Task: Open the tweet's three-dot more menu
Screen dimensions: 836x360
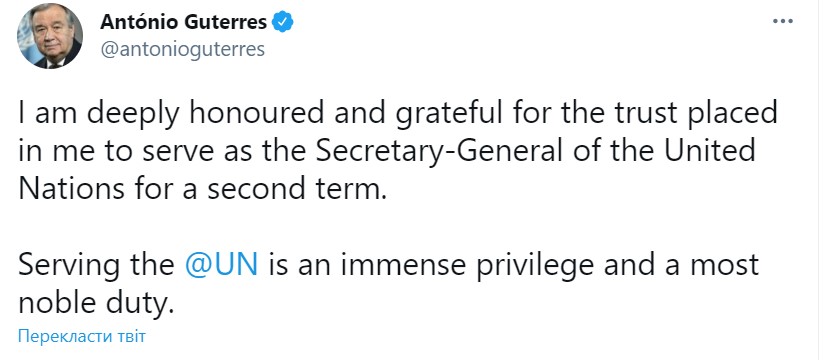Action: (x=783, y=21)
